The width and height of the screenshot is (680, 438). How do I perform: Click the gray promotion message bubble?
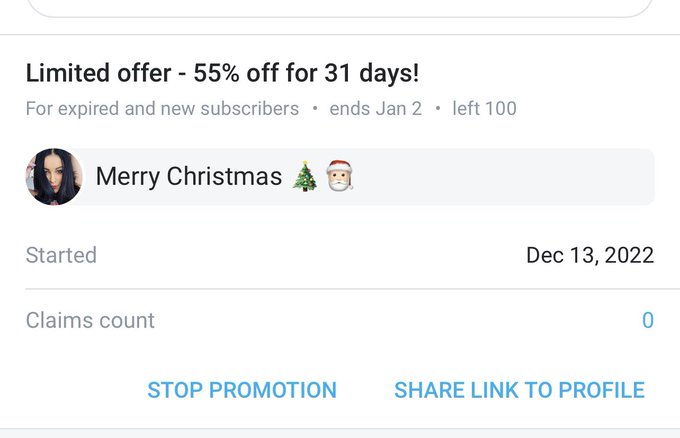(x=363, y=177)
